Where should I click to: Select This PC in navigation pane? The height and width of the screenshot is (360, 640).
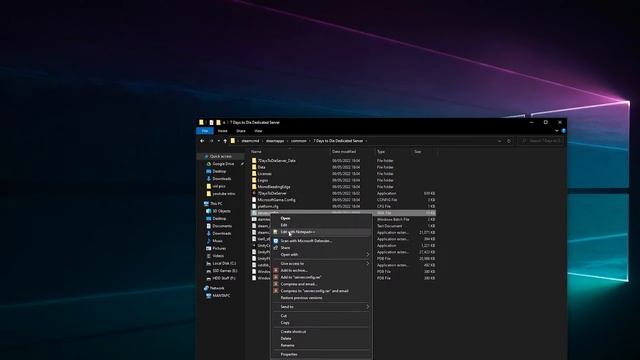click(216, 204)
